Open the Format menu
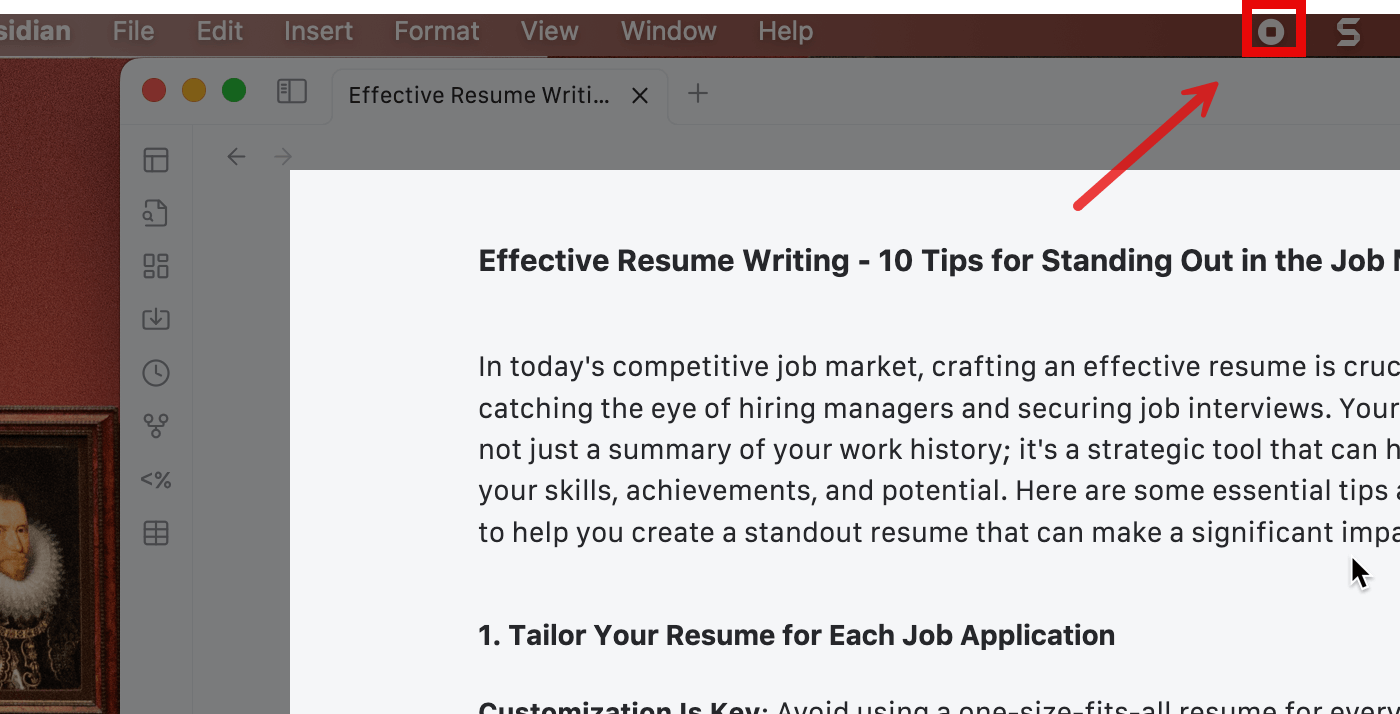The image size is (1400, 714). 436,31
